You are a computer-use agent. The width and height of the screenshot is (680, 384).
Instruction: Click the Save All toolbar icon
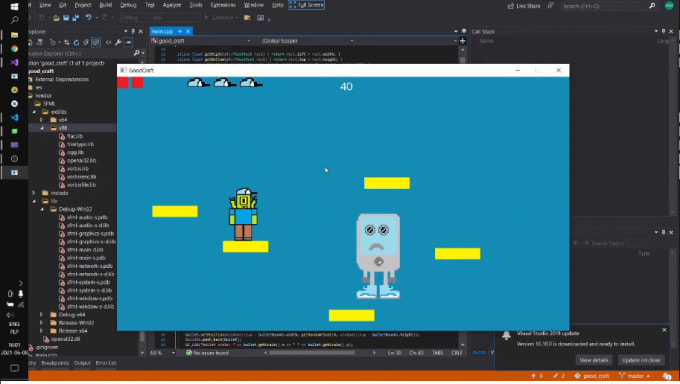point(75,18)
